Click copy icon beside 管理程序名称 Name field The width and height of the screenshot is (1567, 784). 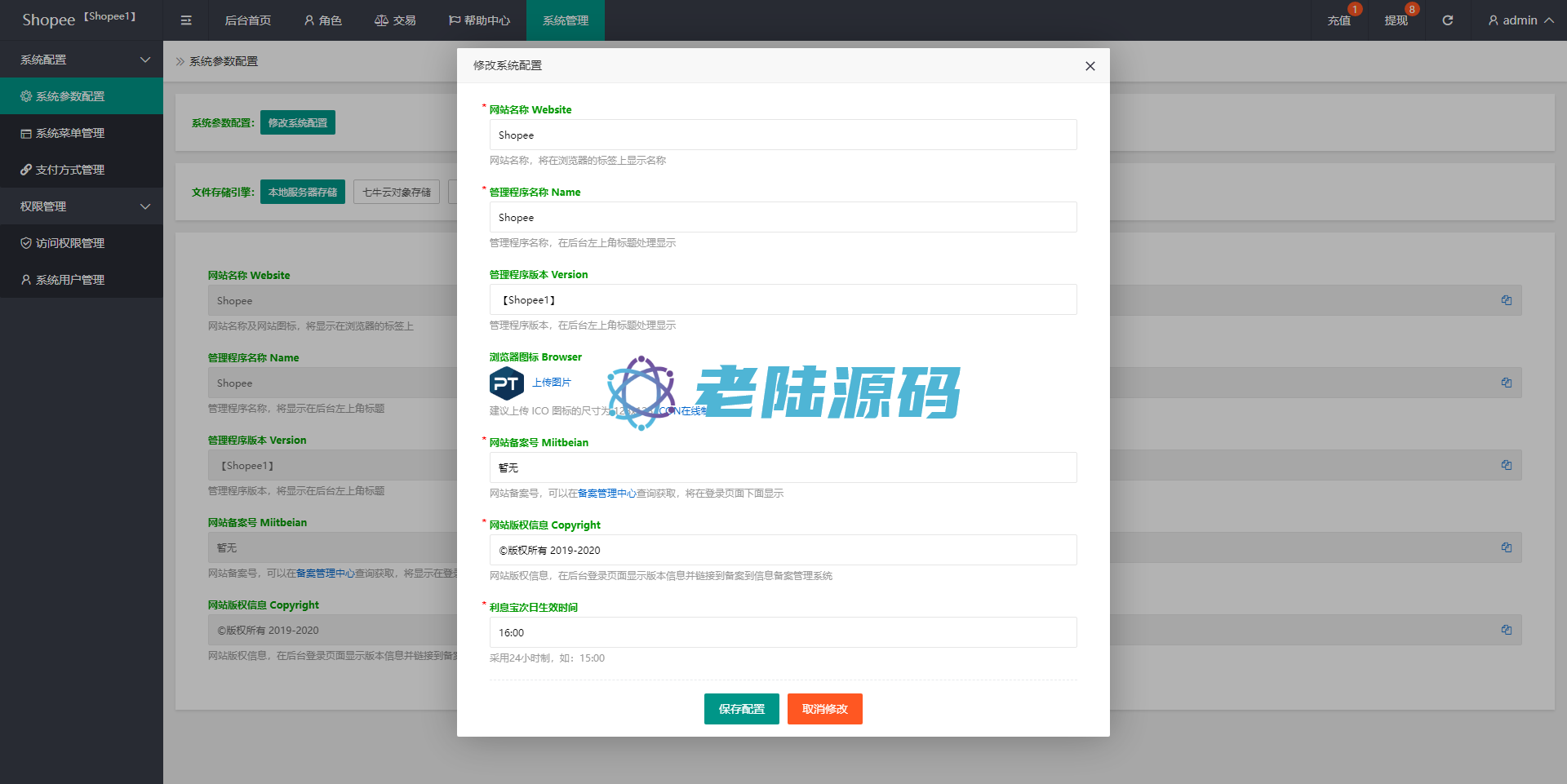point(1507,383)
